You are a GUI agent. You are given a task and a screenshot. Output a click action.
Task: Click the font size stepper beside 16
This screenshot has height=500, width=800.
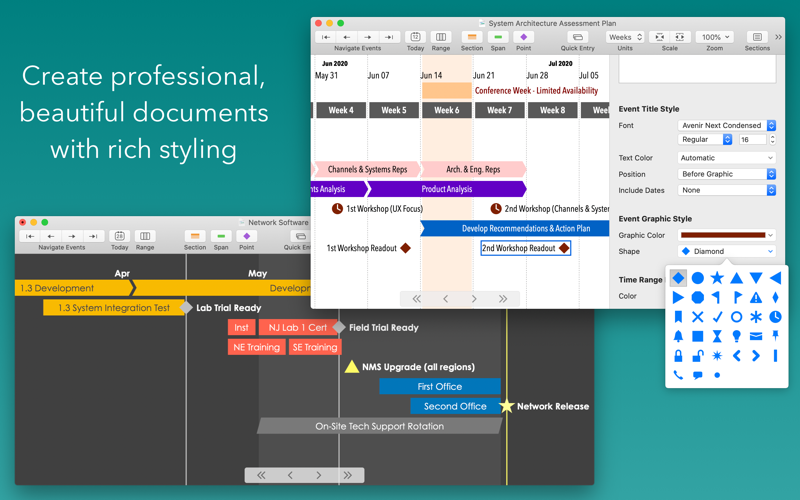click(x=771, y=140)
